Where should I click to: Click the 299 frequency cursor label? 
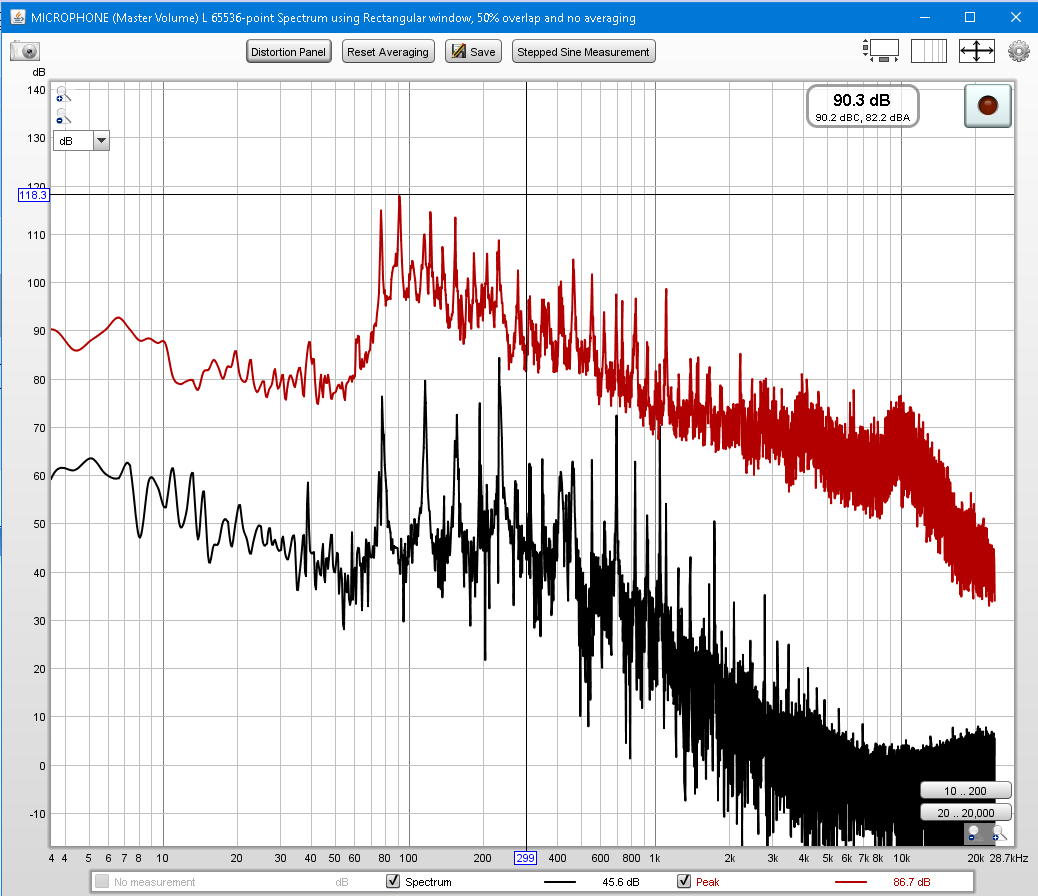pyautogui.click(x=526, y=858)
